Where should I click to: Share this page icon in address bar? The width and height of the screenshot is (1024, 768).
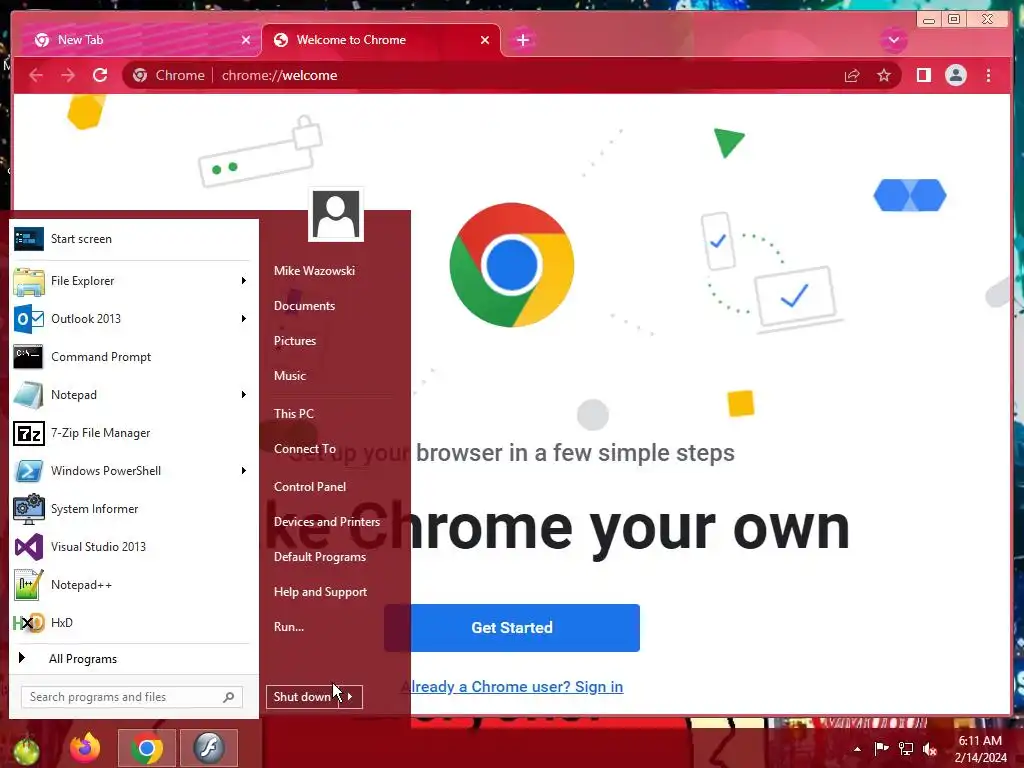tap(852, 76)
